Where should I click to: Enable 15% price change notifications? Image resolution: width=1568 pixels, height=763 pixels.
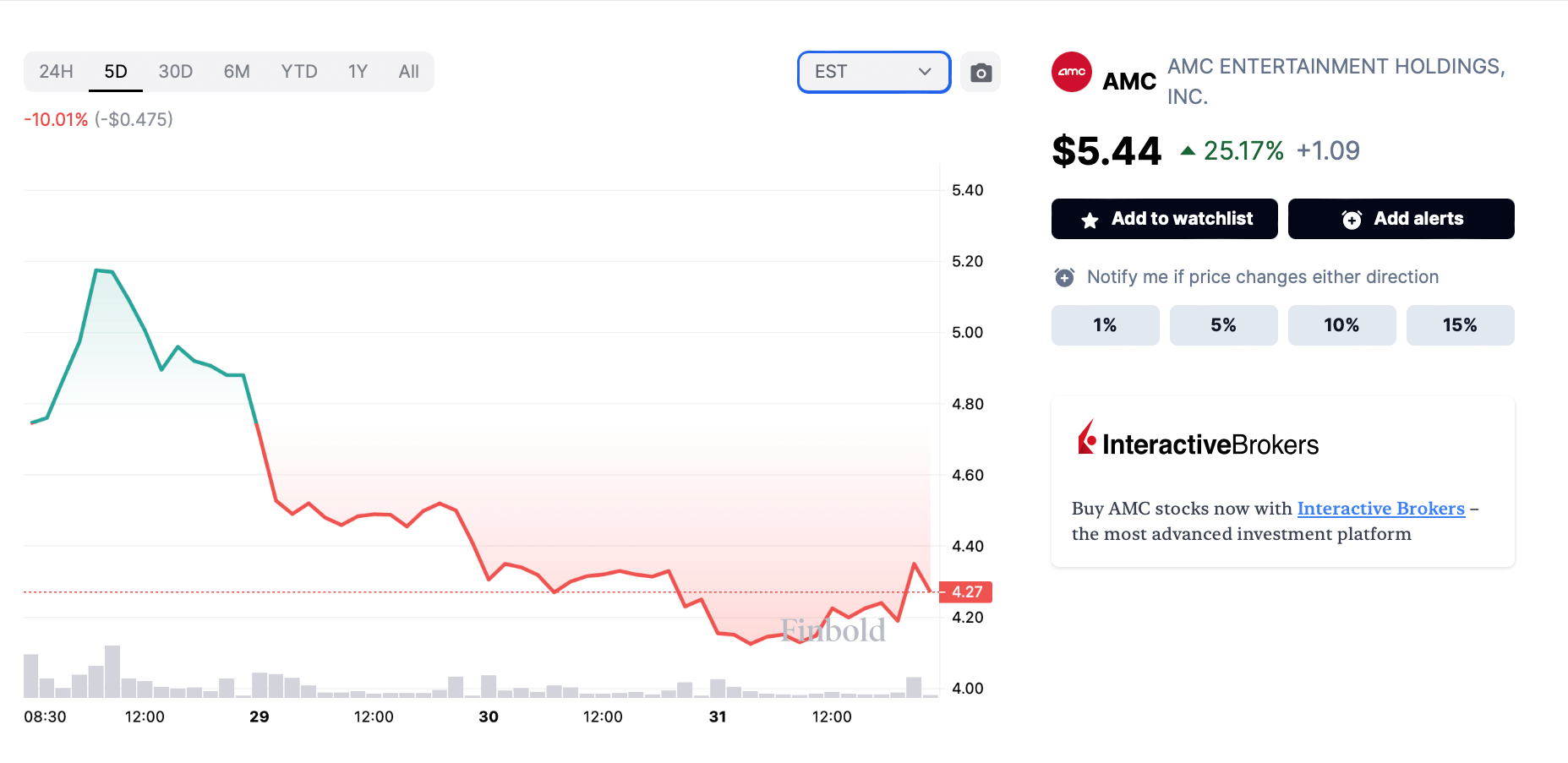[x=1460, y=324]
